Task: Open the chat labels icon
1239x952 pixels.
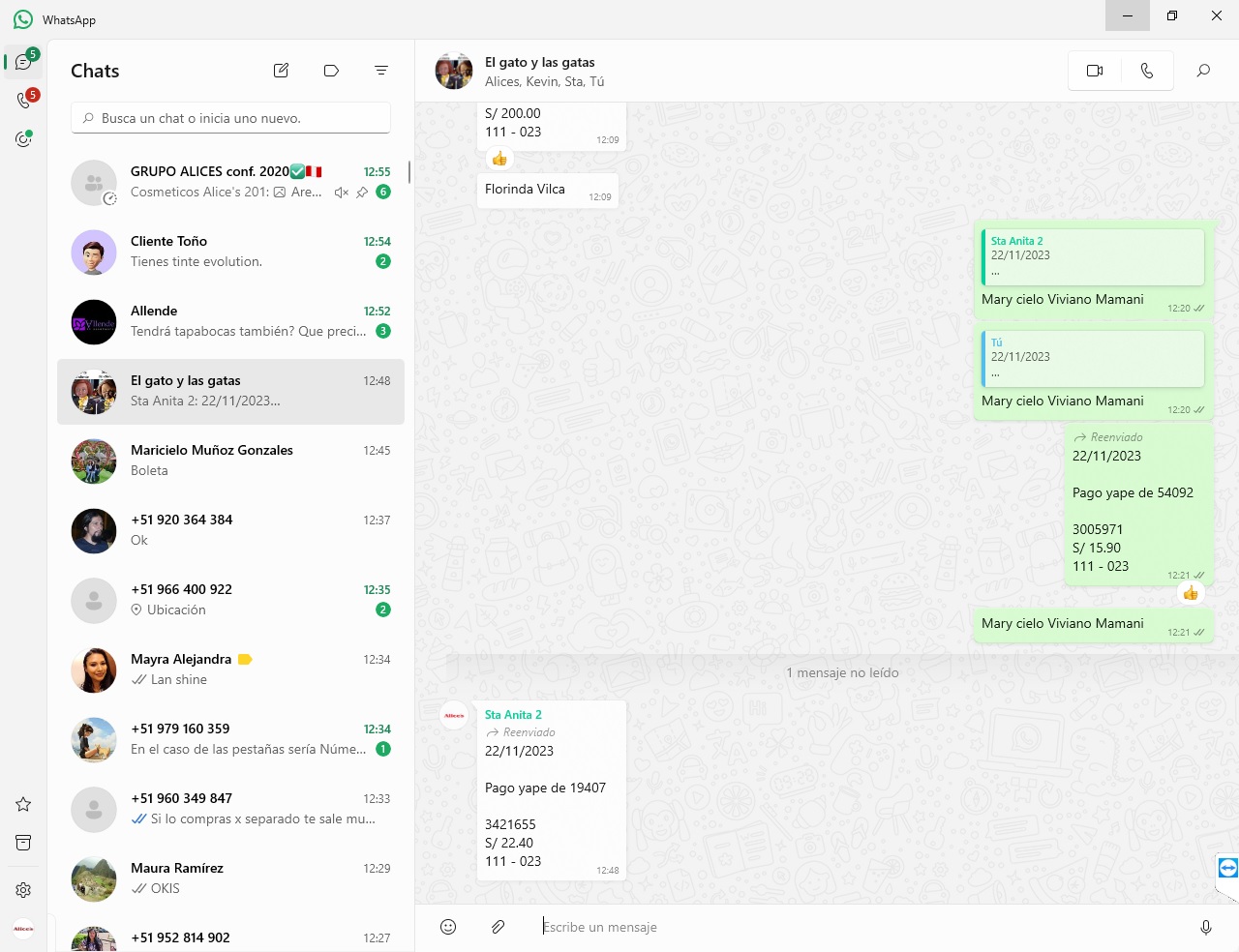Action: coord(331,71)
